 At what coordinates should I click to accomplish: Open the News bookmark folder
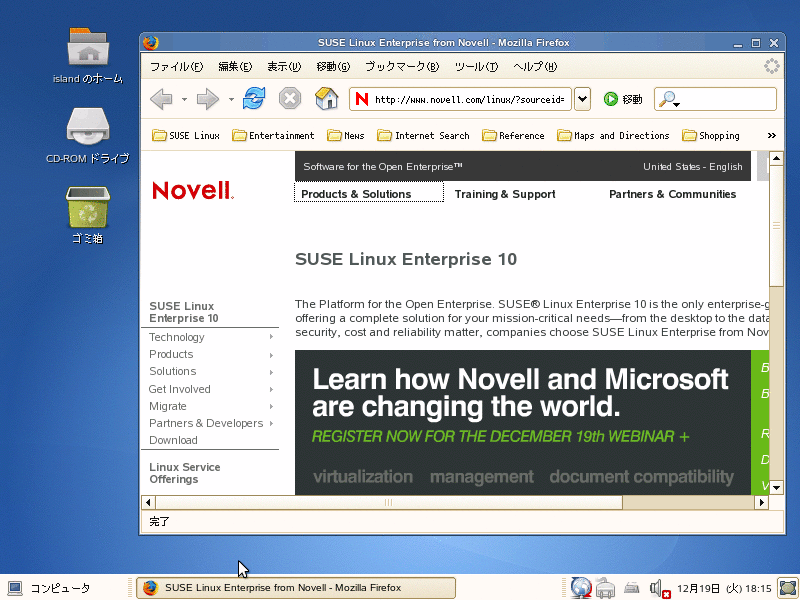click(346, 135)
